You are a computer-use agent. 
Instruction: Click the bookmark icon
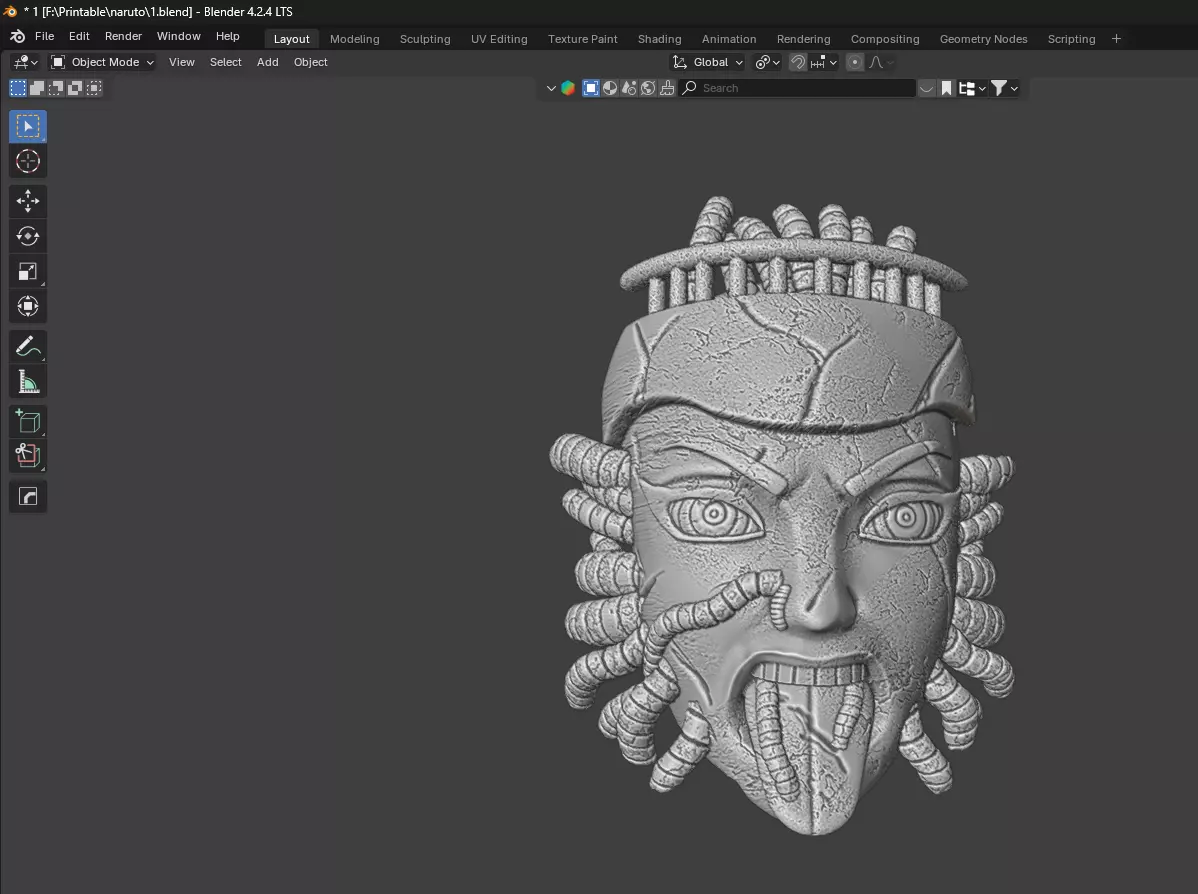(947, 89)
